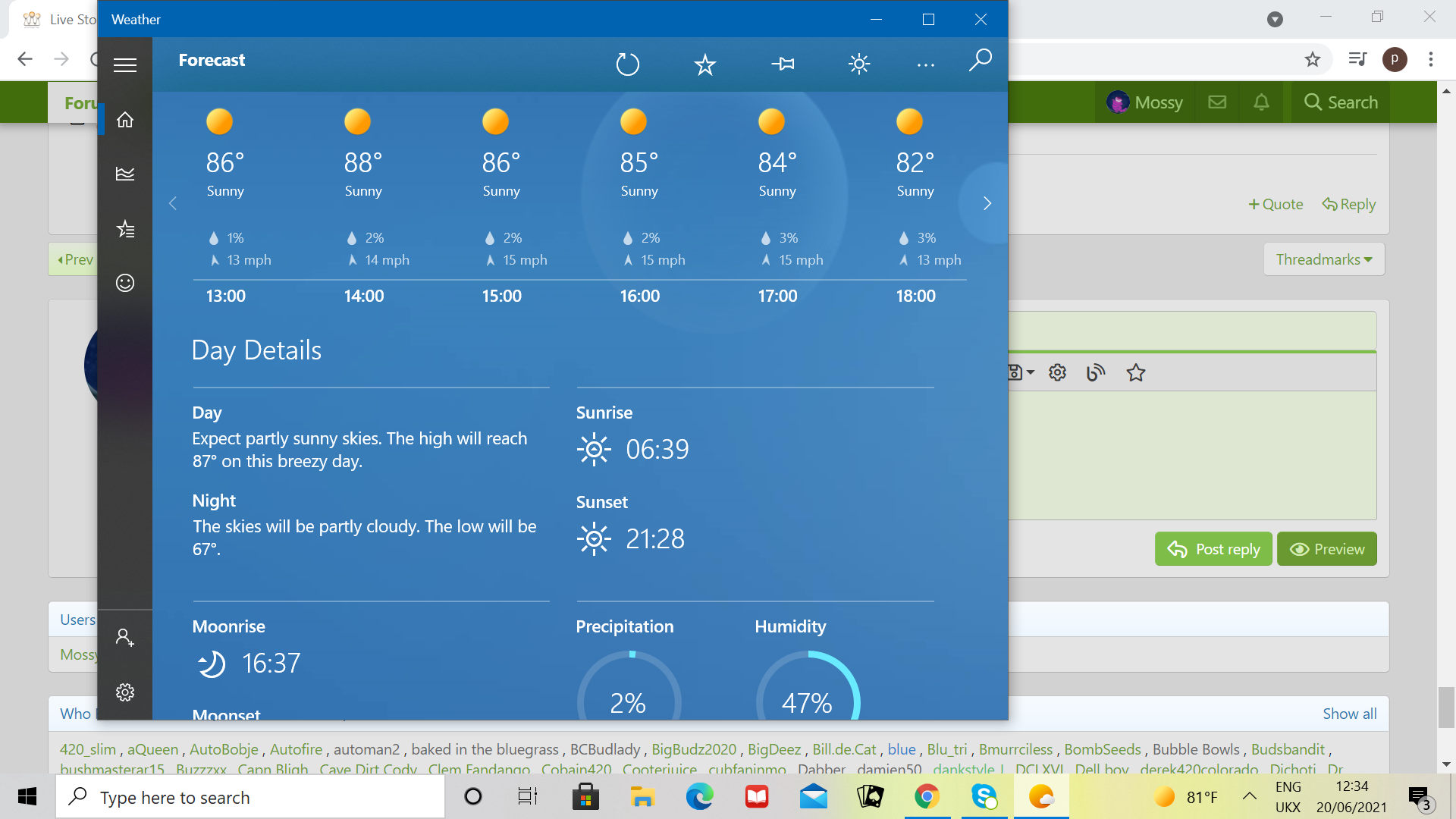Viewport: 1456px width, 819px height.
Task: Open Skype from the taskbar
Action: 984,797
